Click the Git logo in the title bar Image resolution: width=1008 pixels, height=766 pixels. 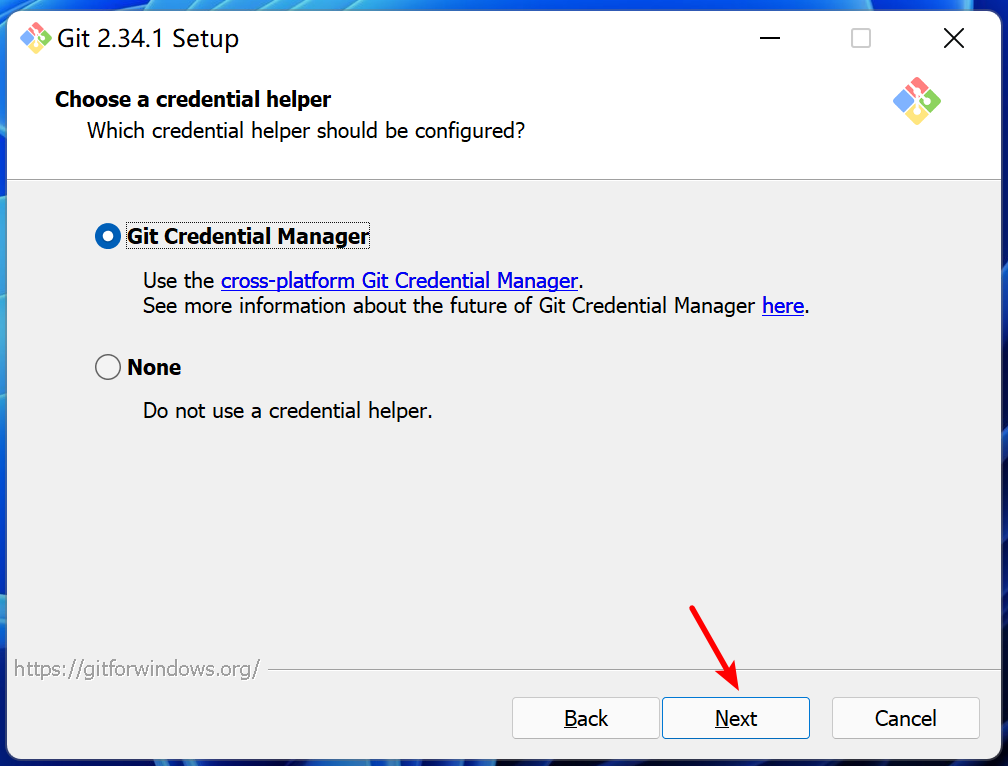coord(35,38)
